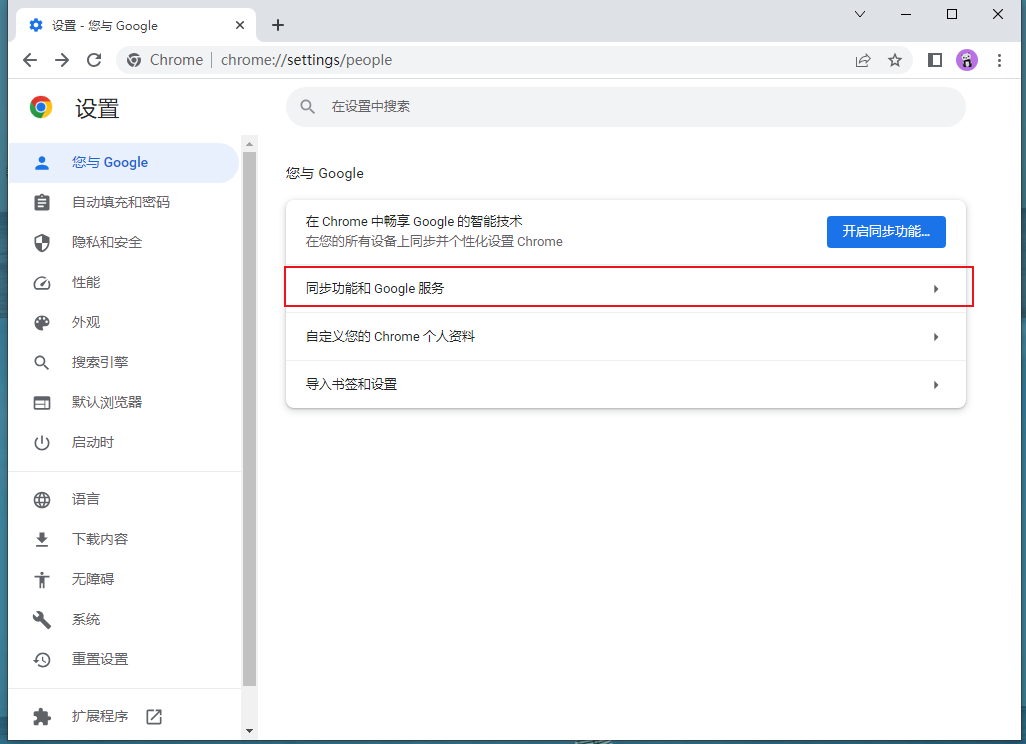This screenshot has height=744, width=1026.
Task: Select 您与 Google in the sidebar
Action: (124, 163)
